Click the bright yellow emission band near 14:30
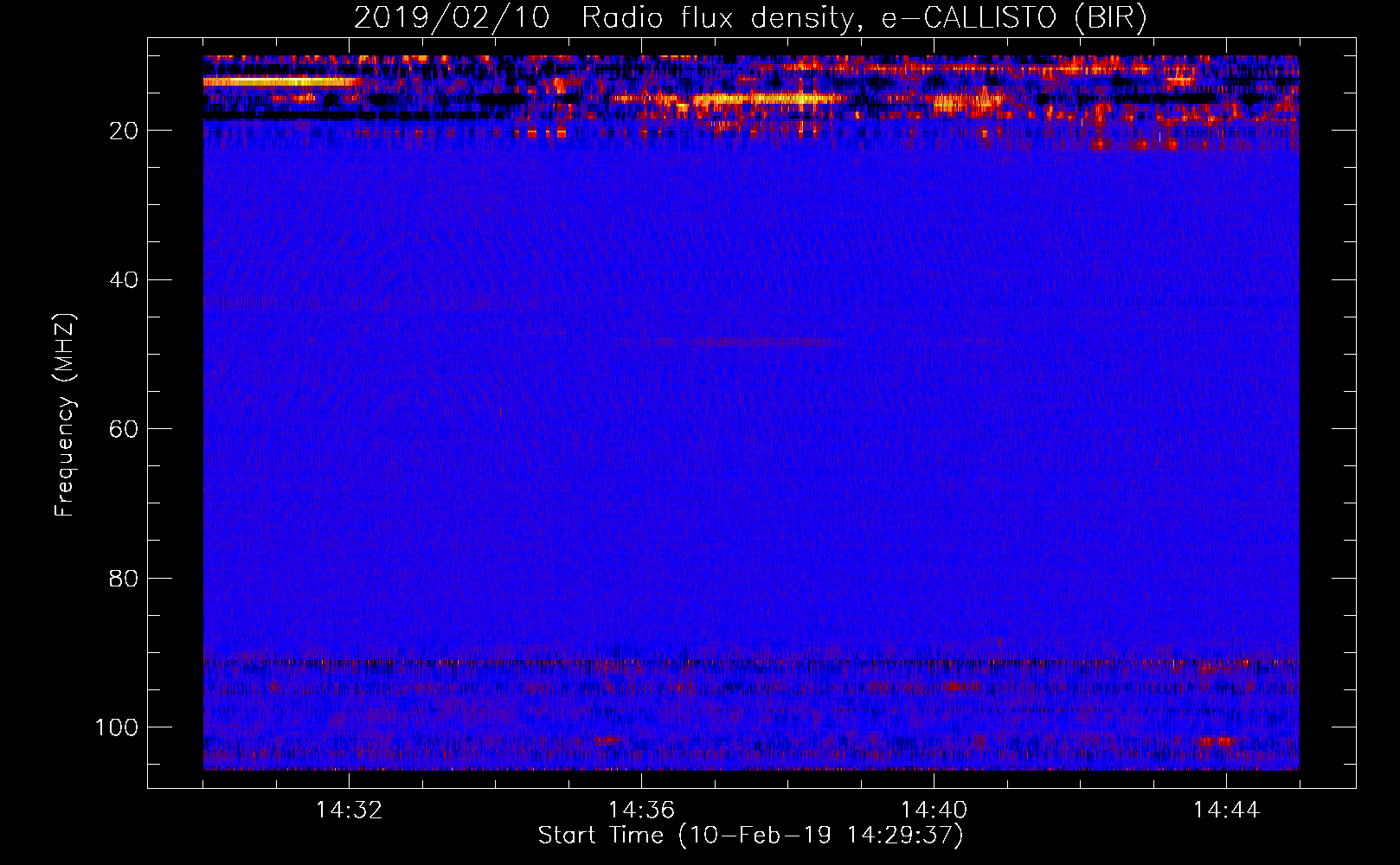 tap(280, 81)
